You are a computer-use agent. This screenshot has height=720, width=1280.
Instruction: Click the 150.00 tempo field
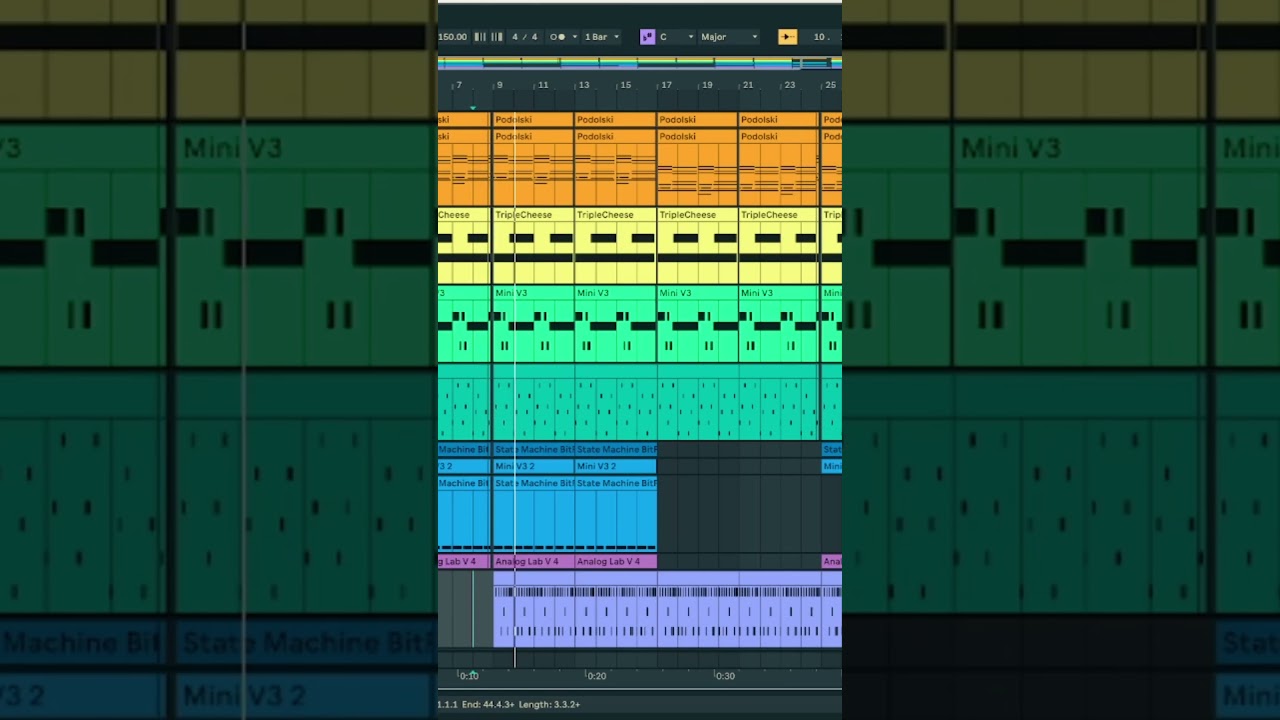(x=453, y=37)
